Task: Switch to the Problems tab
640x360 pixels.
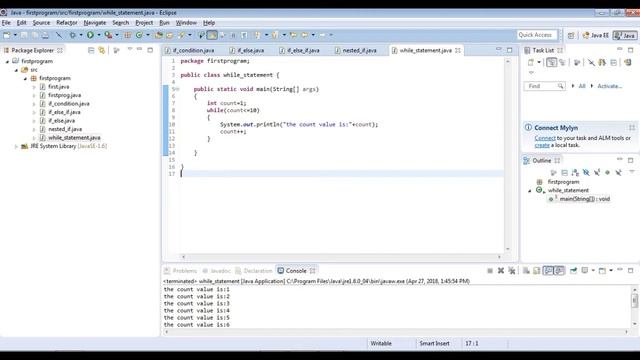Action: click(x=180, y=271)
